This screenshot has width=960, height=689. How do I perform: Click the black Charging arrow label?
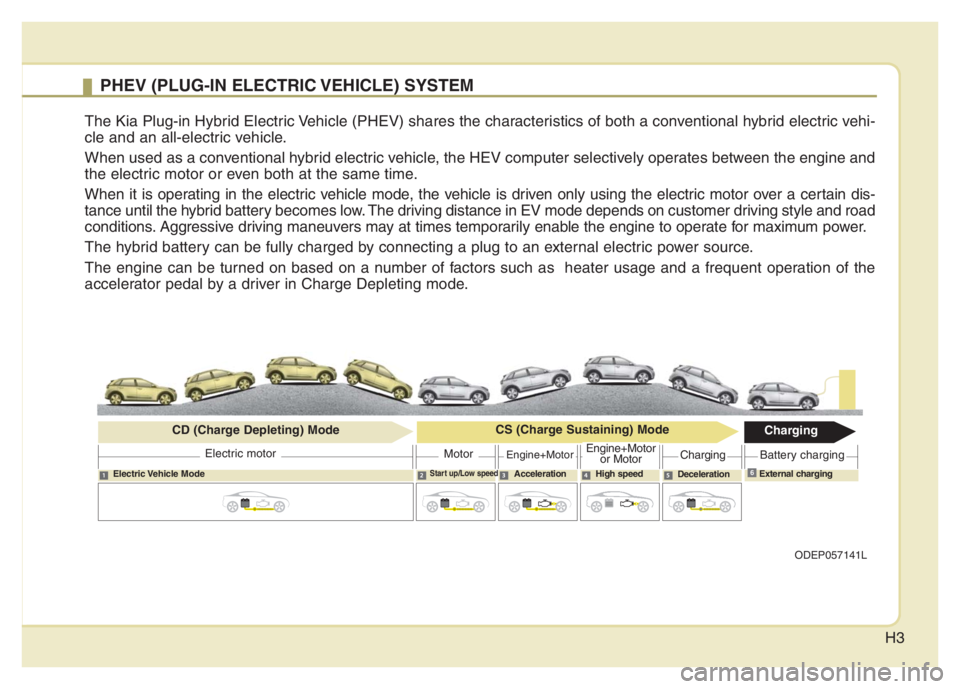(799, 431)
